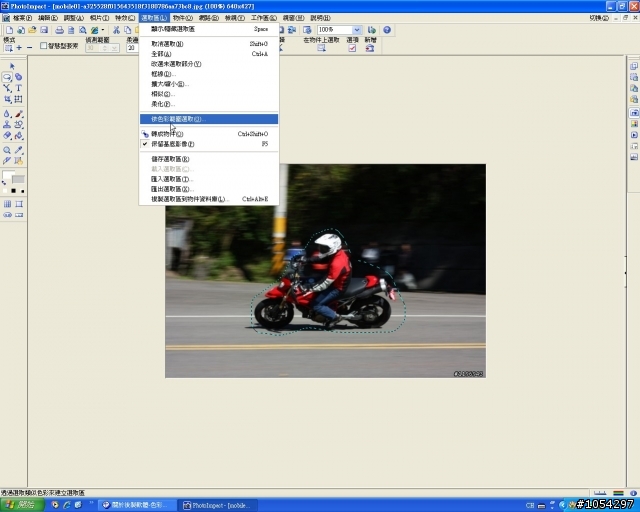Click the Slice tool grid icon
Image resolution: width=640 pixels, height=512 pixels.
click(x=7, y=204)
